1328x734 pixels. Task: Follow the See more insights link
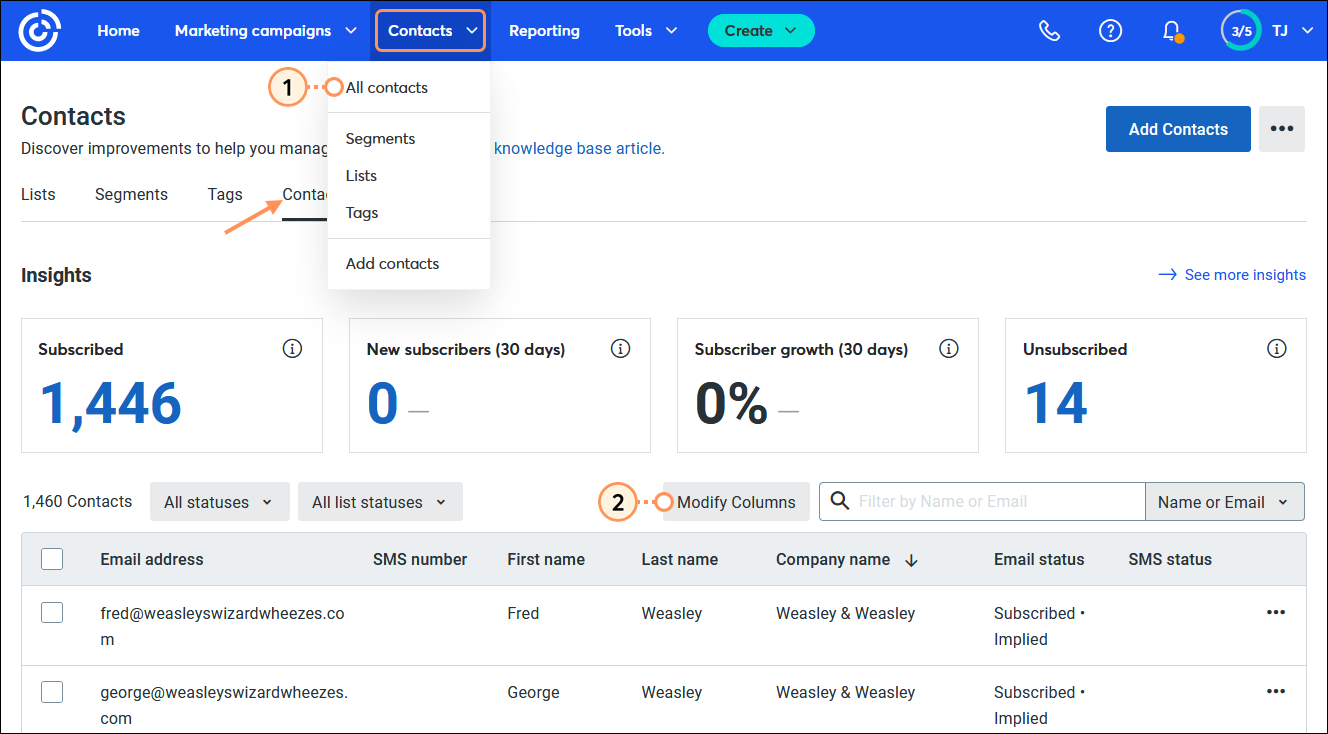[1232, 275]
